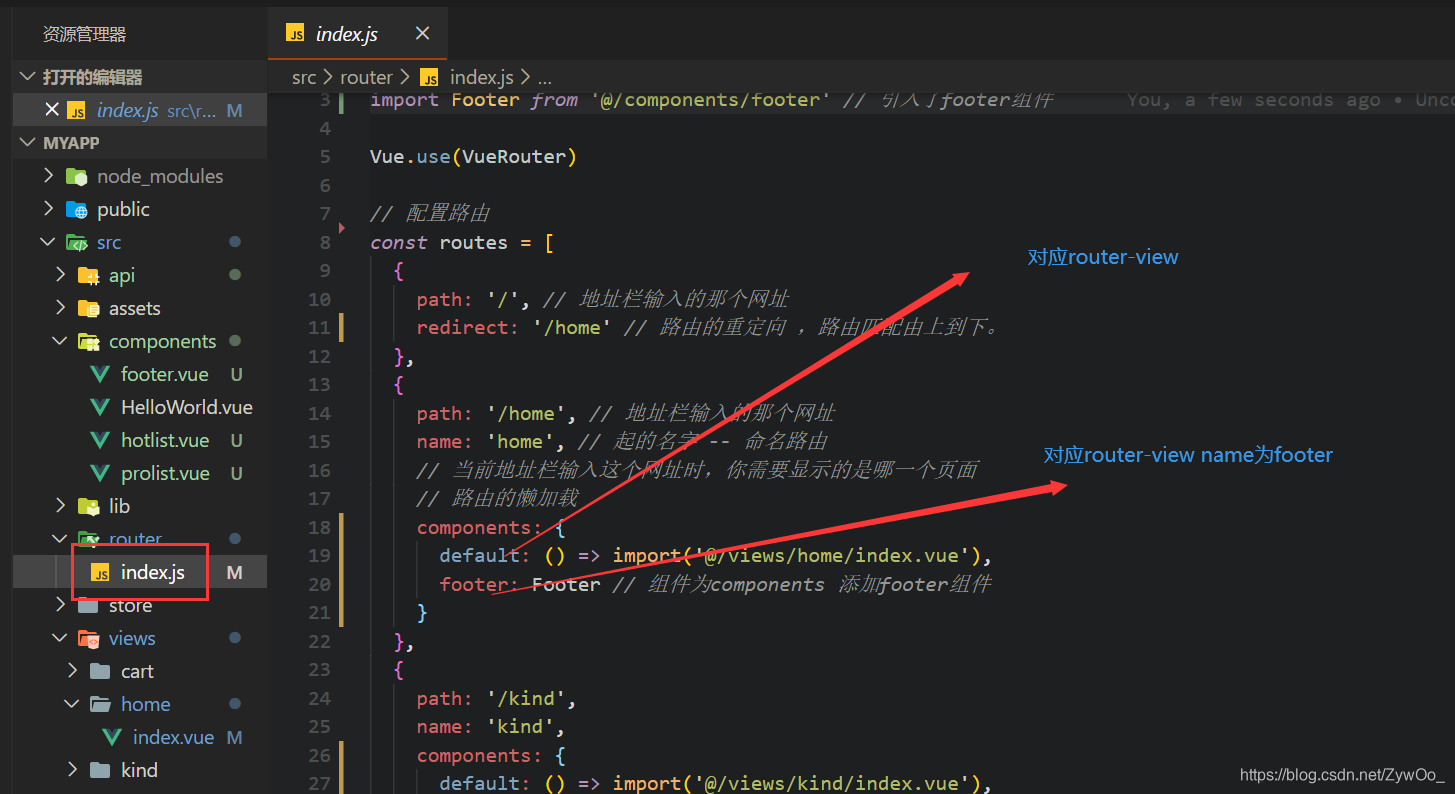Click the api folder icon
The height and width of the screenshot is (794, 1455).
89,275
